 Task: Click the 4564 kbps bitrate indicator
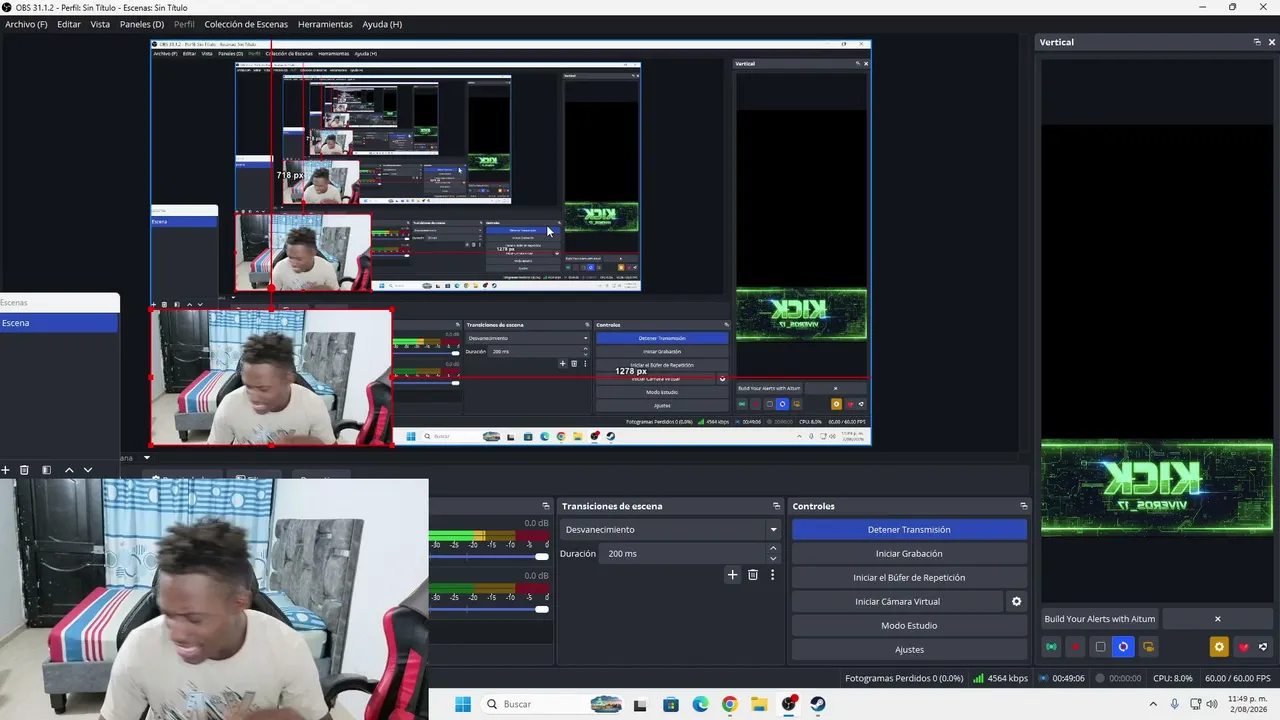[1000, 678]
